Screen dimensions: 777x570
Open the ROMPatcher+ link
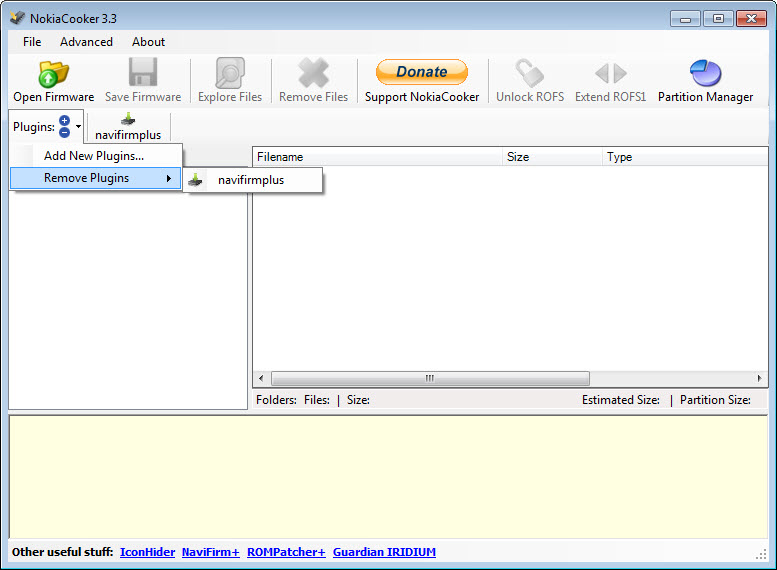click(x=286, y=552)
